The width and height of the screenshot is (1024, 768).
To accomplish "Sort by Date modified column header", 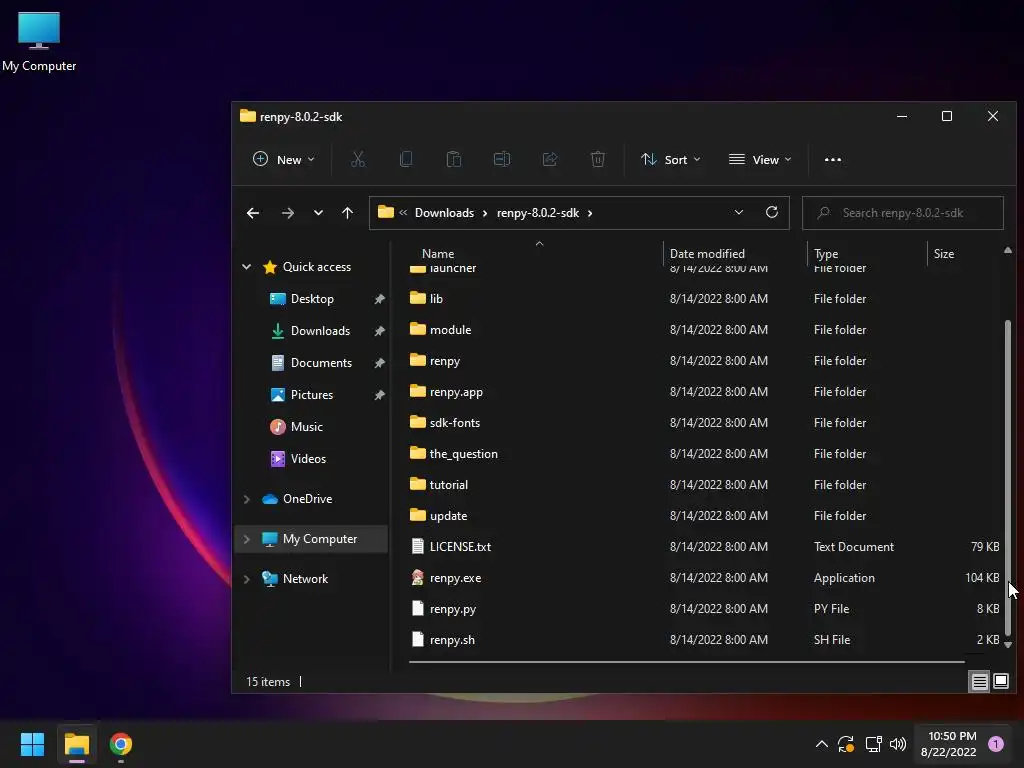I will (707, 253).
